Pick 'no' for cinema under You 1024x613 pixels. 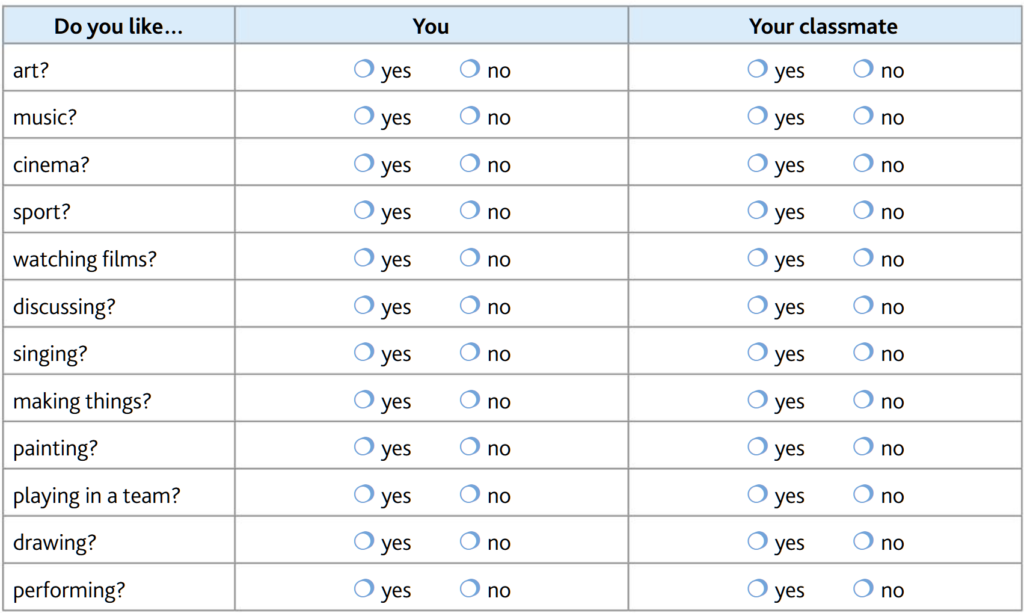470,163
